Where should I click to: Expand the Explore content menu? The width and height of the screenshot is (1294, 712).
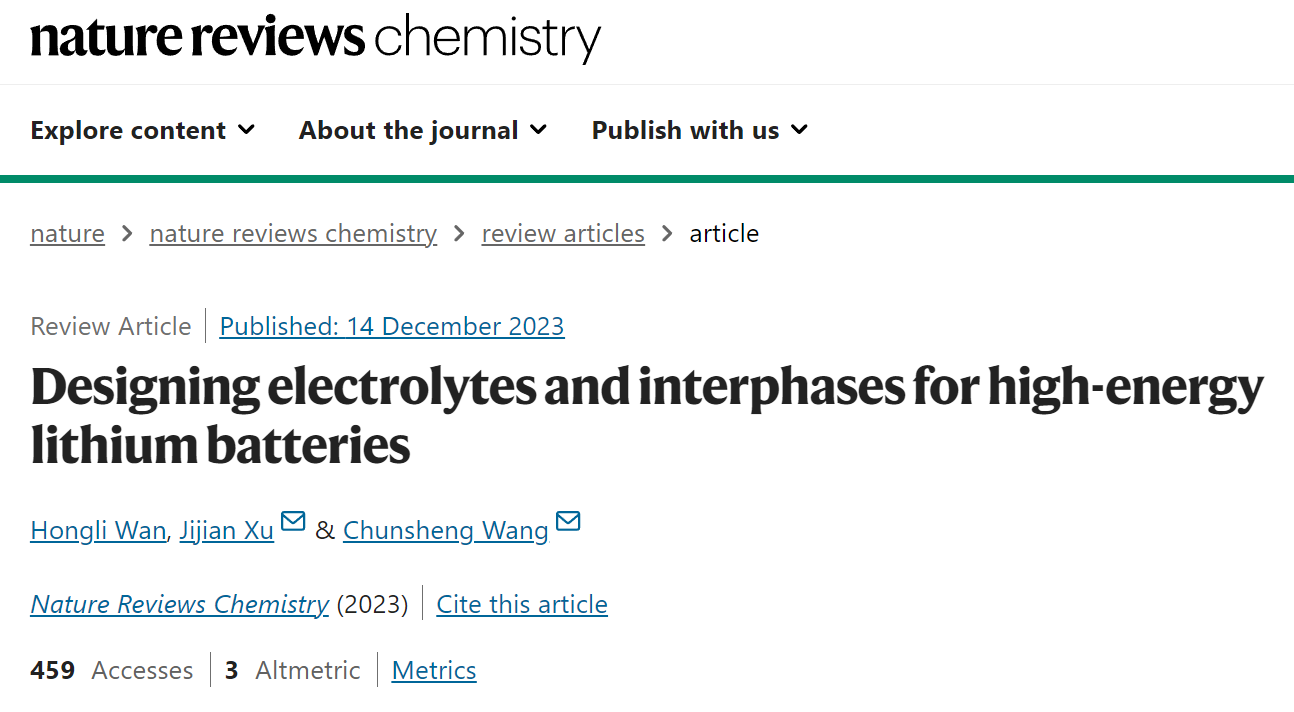(x=143, y=130)
